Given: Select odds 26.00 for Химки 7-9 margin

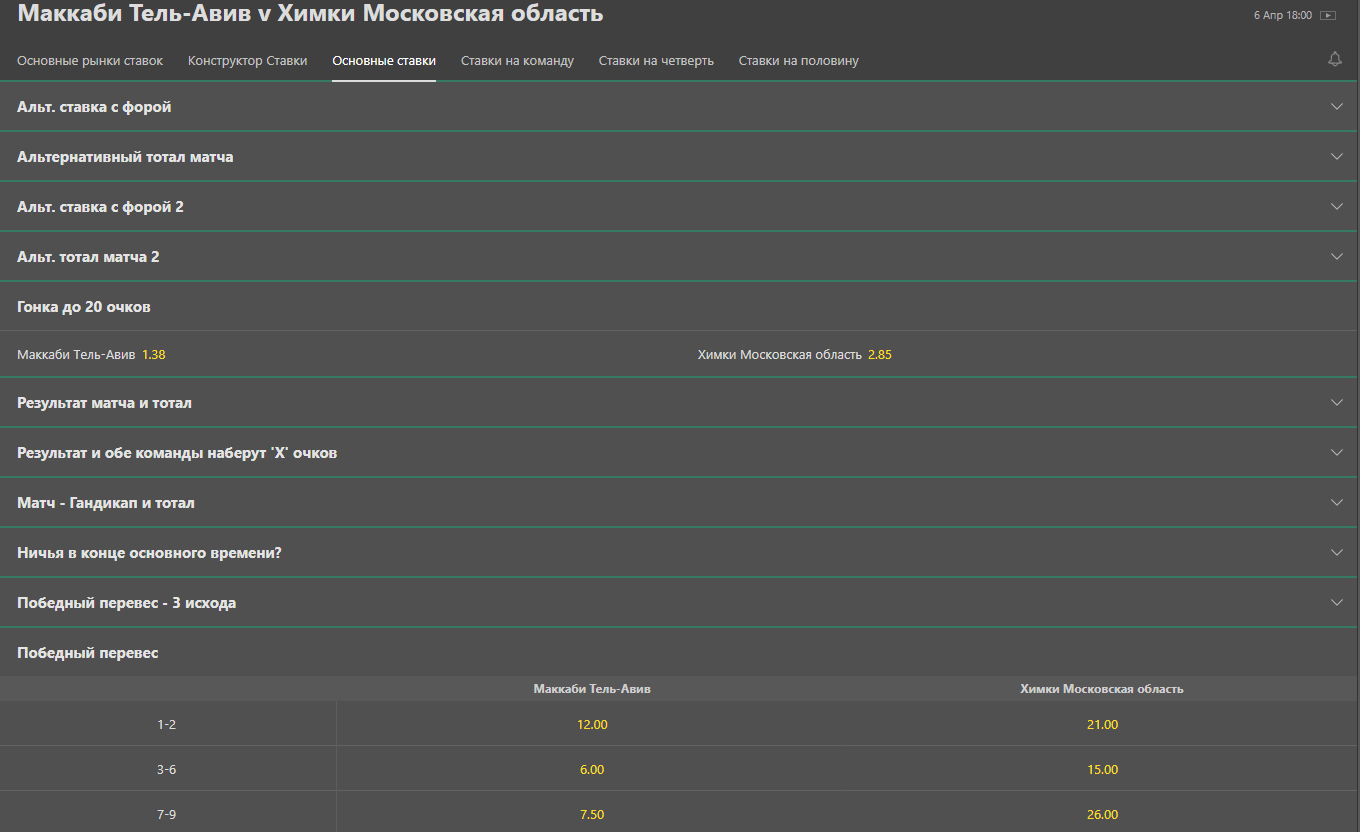Looking at the screenshot, I should (x=1102, y=814).
